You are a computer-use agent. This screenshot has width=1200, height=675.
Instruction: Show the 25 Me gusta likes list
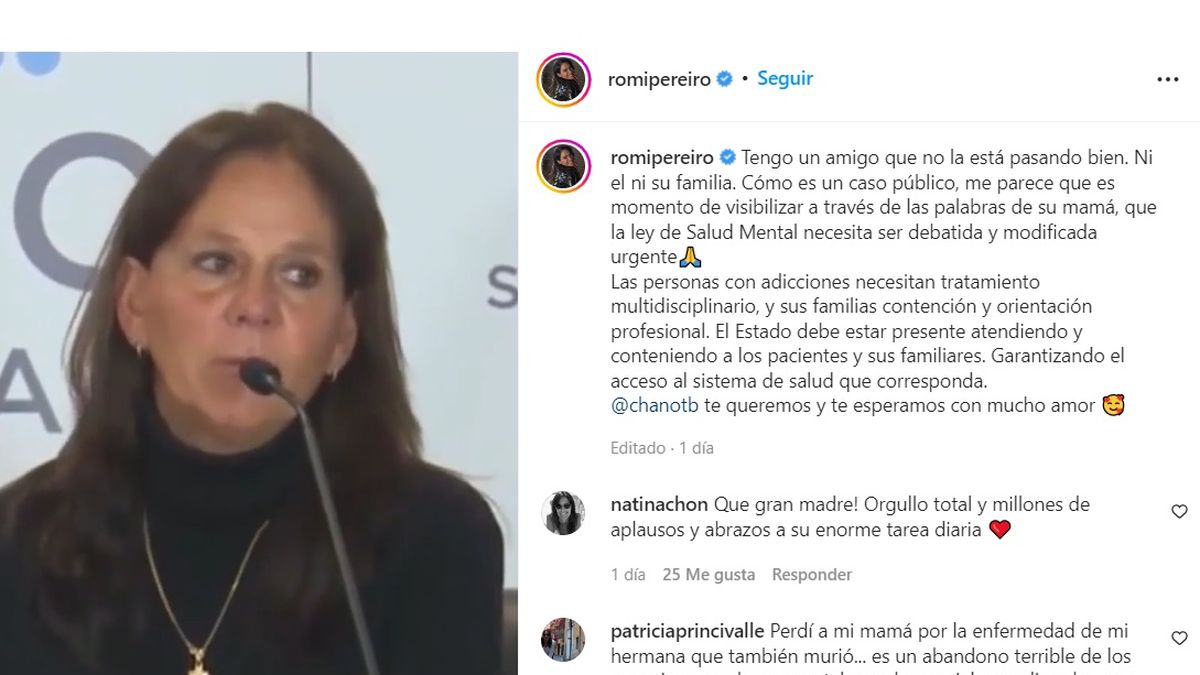click(709, 575)
